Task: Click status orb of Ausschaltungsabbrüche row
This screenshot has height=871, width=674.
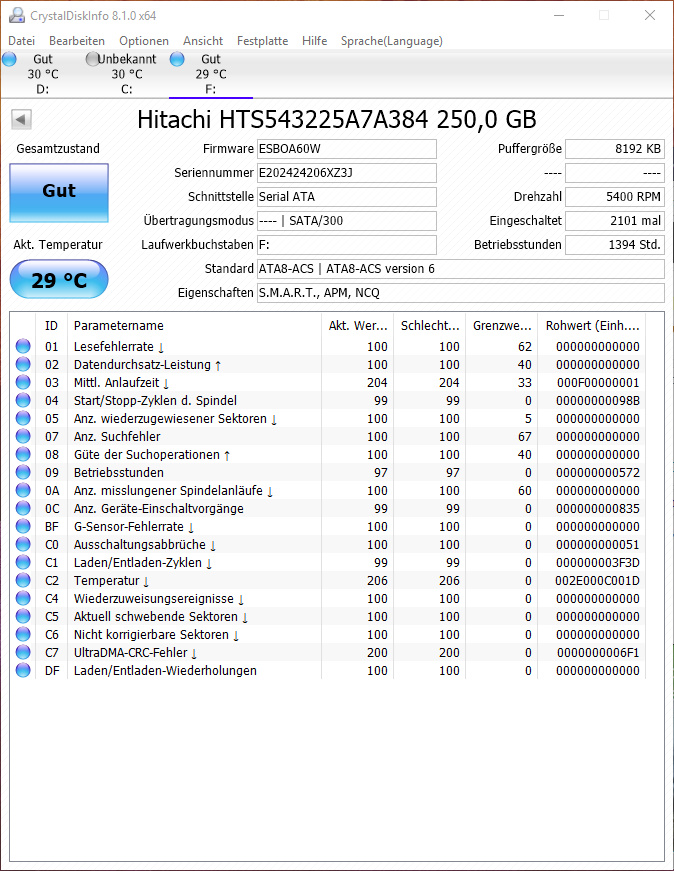Action: tap(23, 544)
